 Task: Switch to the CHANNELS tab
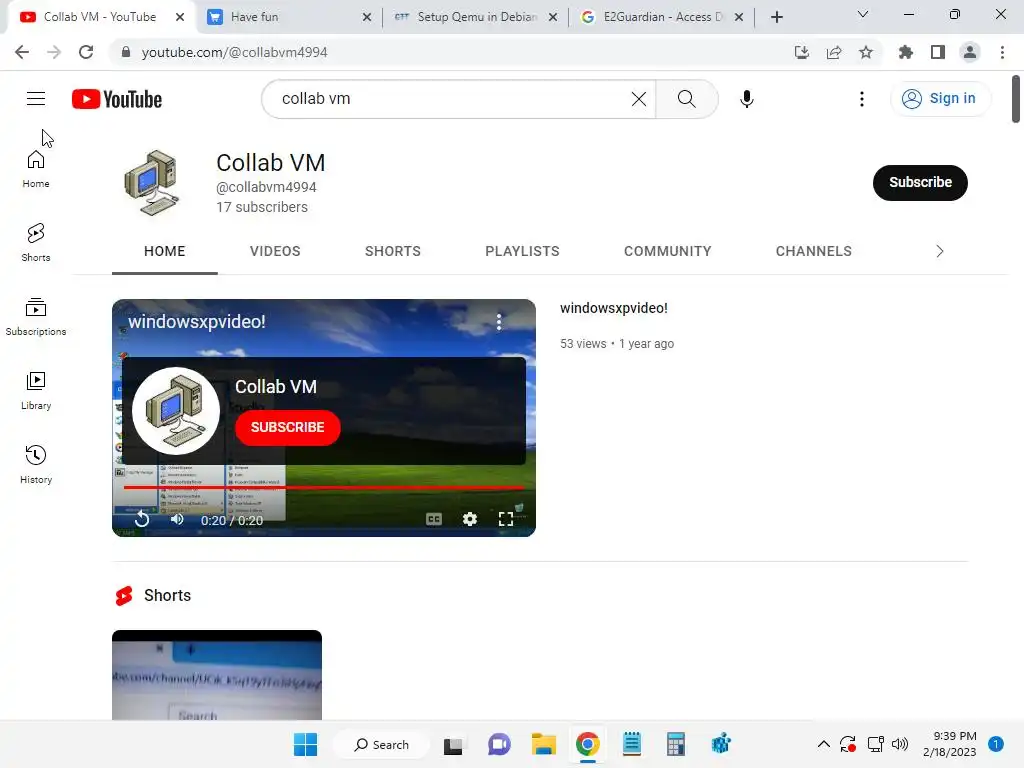click(x=813, y=251)
